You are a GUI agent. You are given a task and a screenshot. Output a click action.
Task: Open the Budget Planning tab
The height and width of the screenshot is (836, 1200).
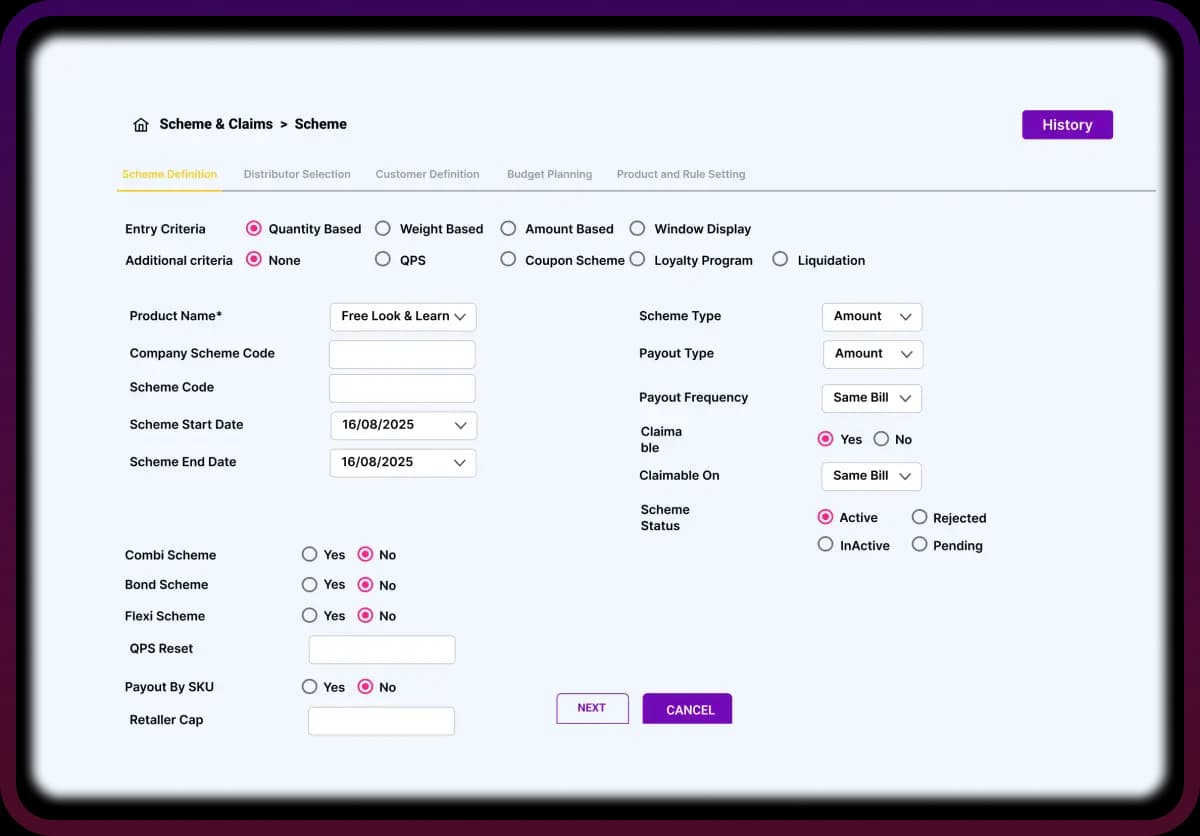pyautogui.click(x=549, y=173)
